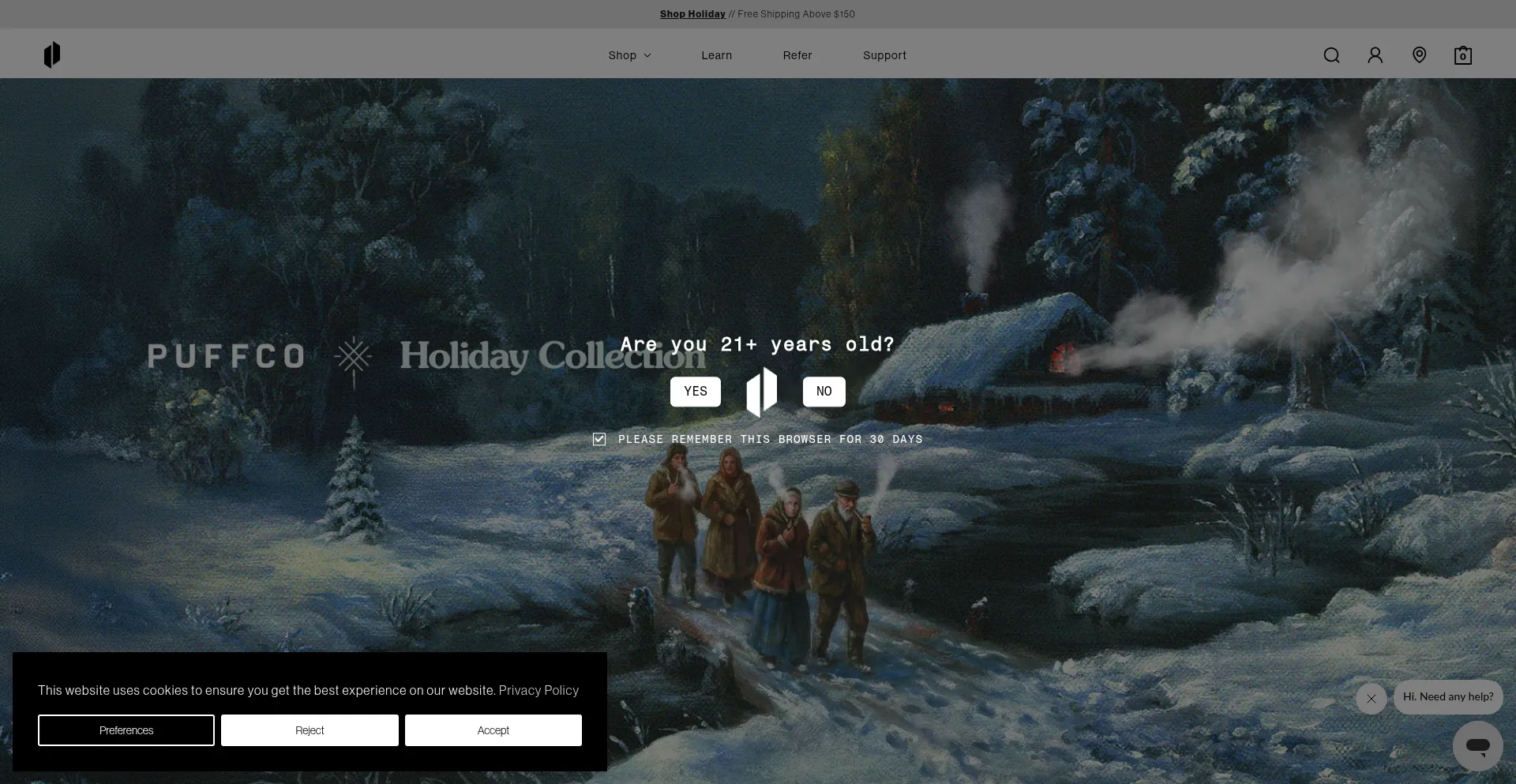Click the cookie notice message text

pos(267,690)
